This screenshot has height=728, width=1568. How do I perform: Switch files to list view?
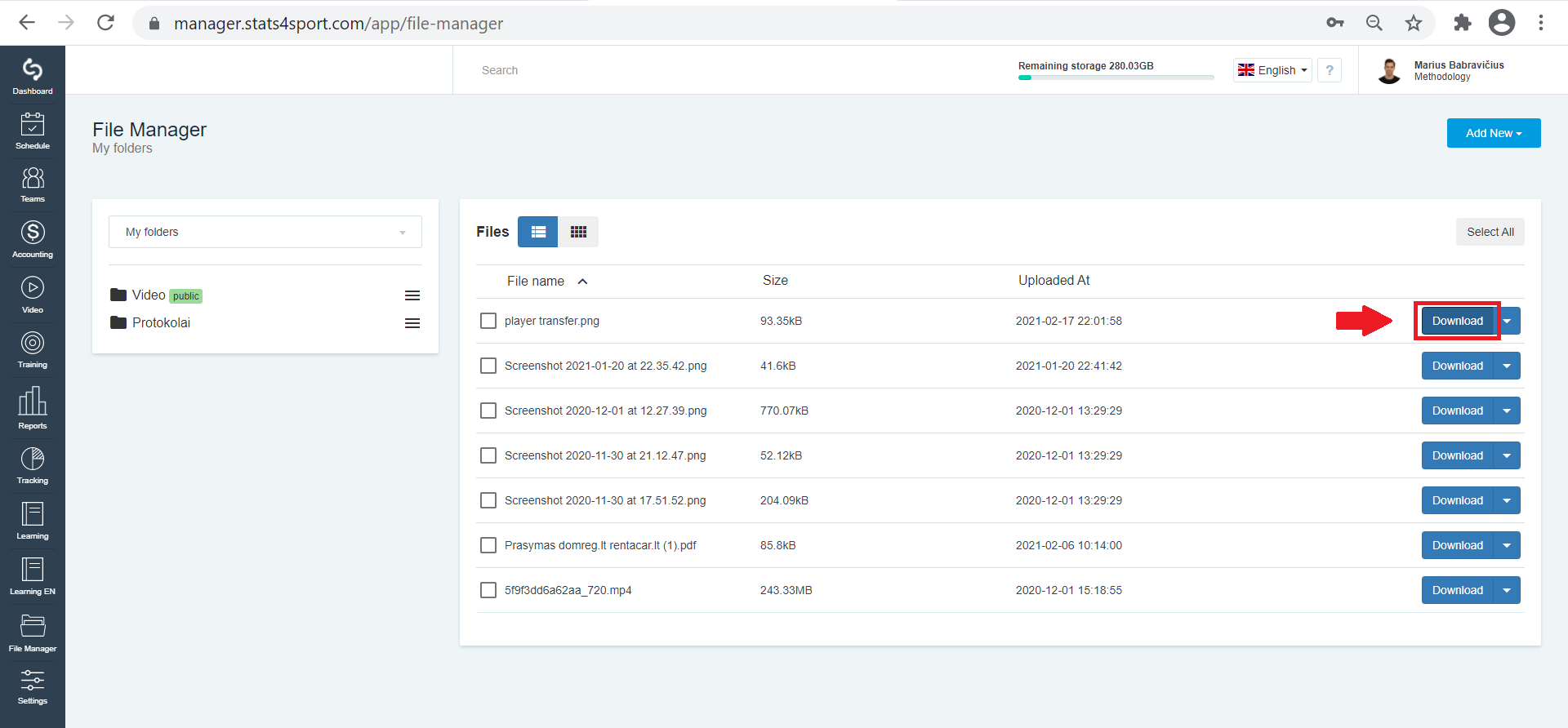click(538, 232)
